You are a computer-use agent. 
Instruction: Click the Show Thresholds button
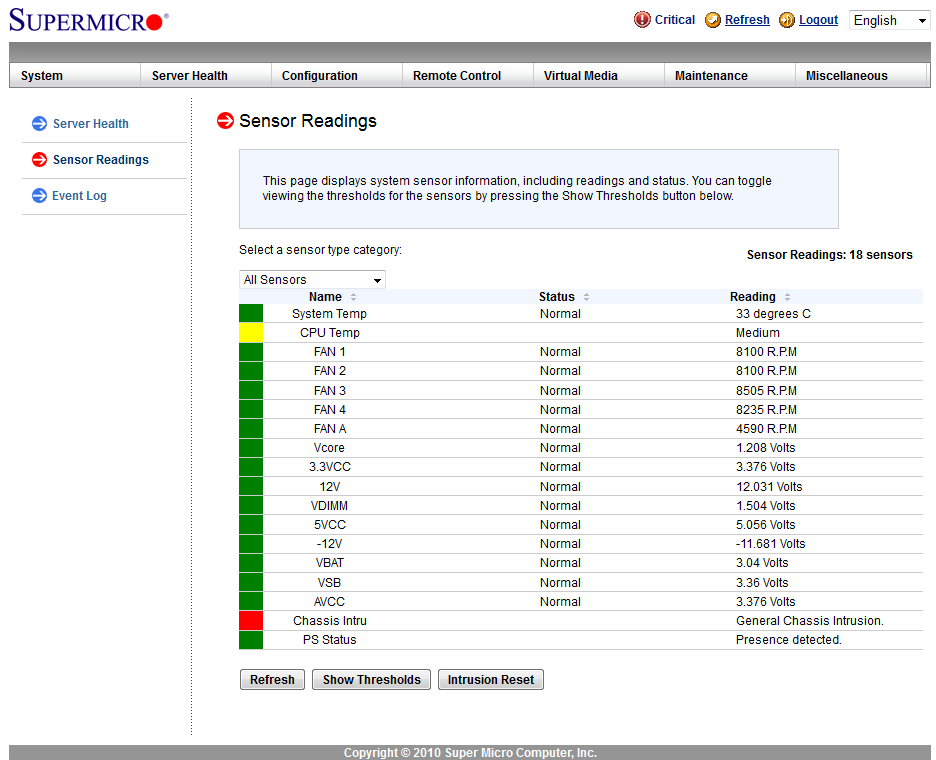pos(371,679)
